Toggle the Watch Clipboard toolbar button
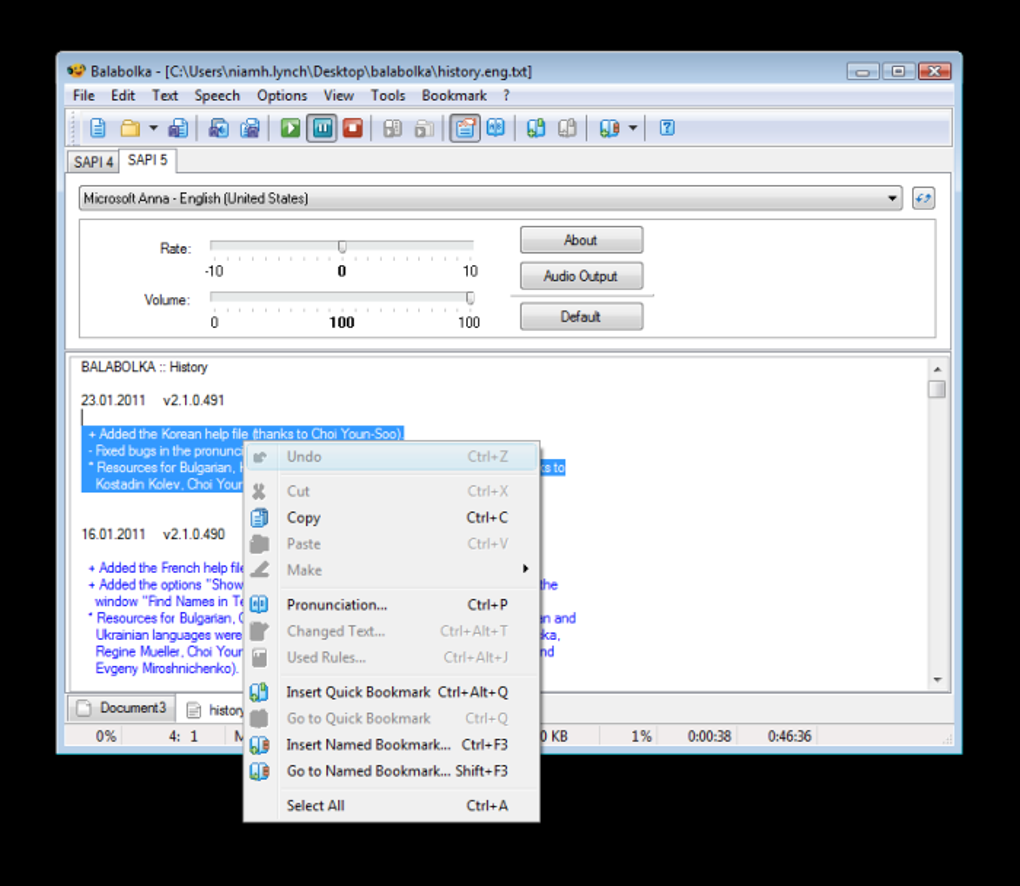 click(x=464, y=128)
